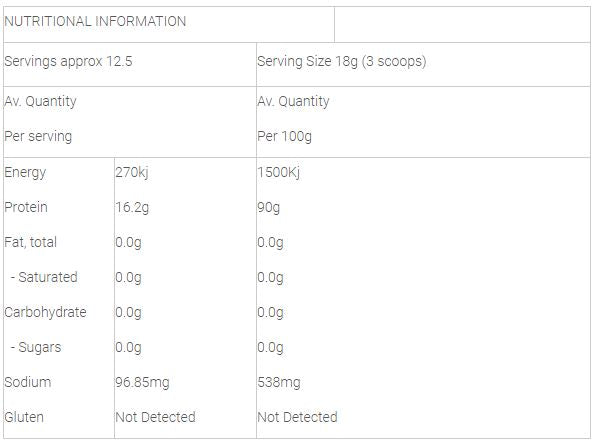Screen dimensions: 603x445
Task: Click the NUTRITIONAL INFORMATION table heading
Action: (95, 21)
